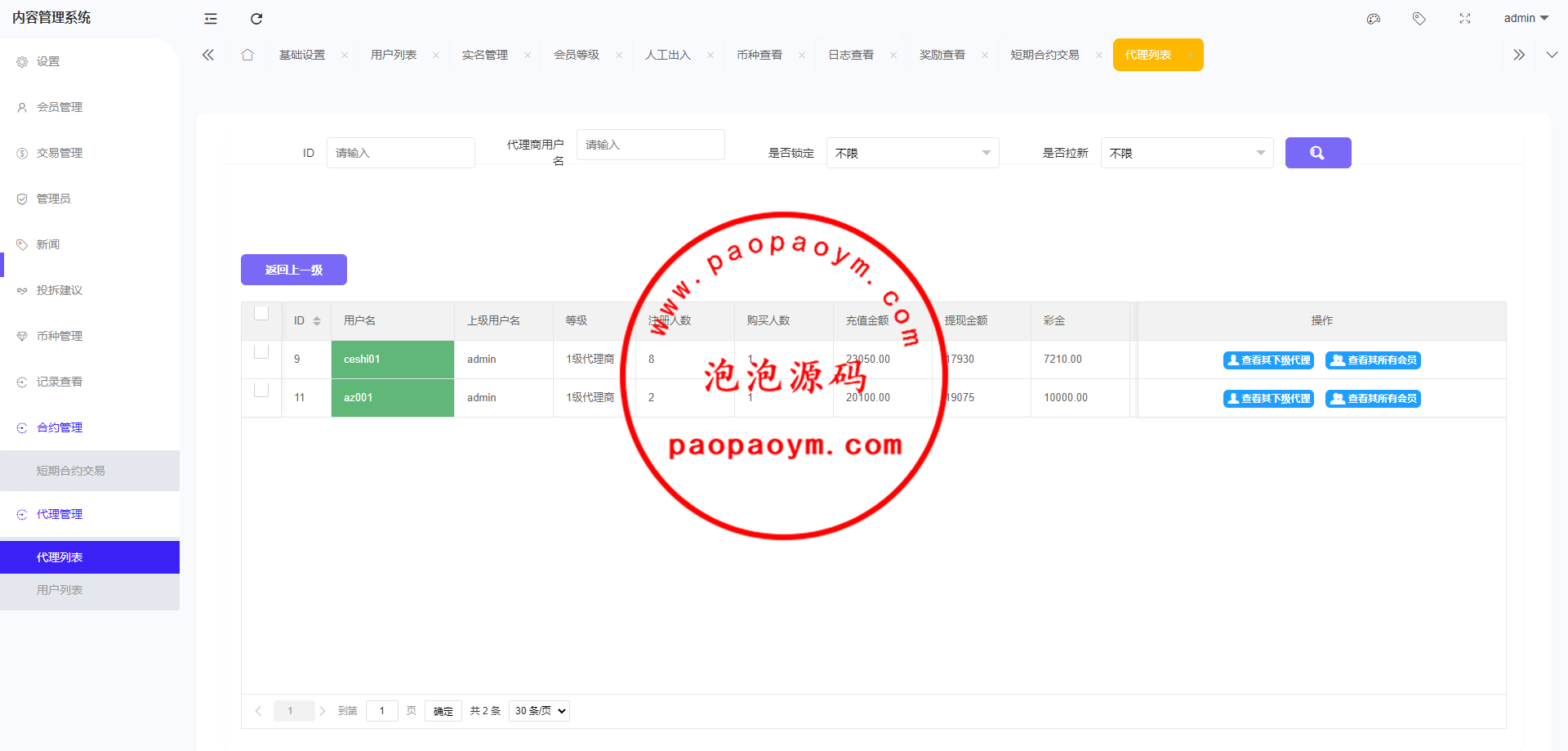Open tab operations dropdown chevron
This screenshot has width=1568, height=751.
pyautogui.click(x=1552, y=55)
